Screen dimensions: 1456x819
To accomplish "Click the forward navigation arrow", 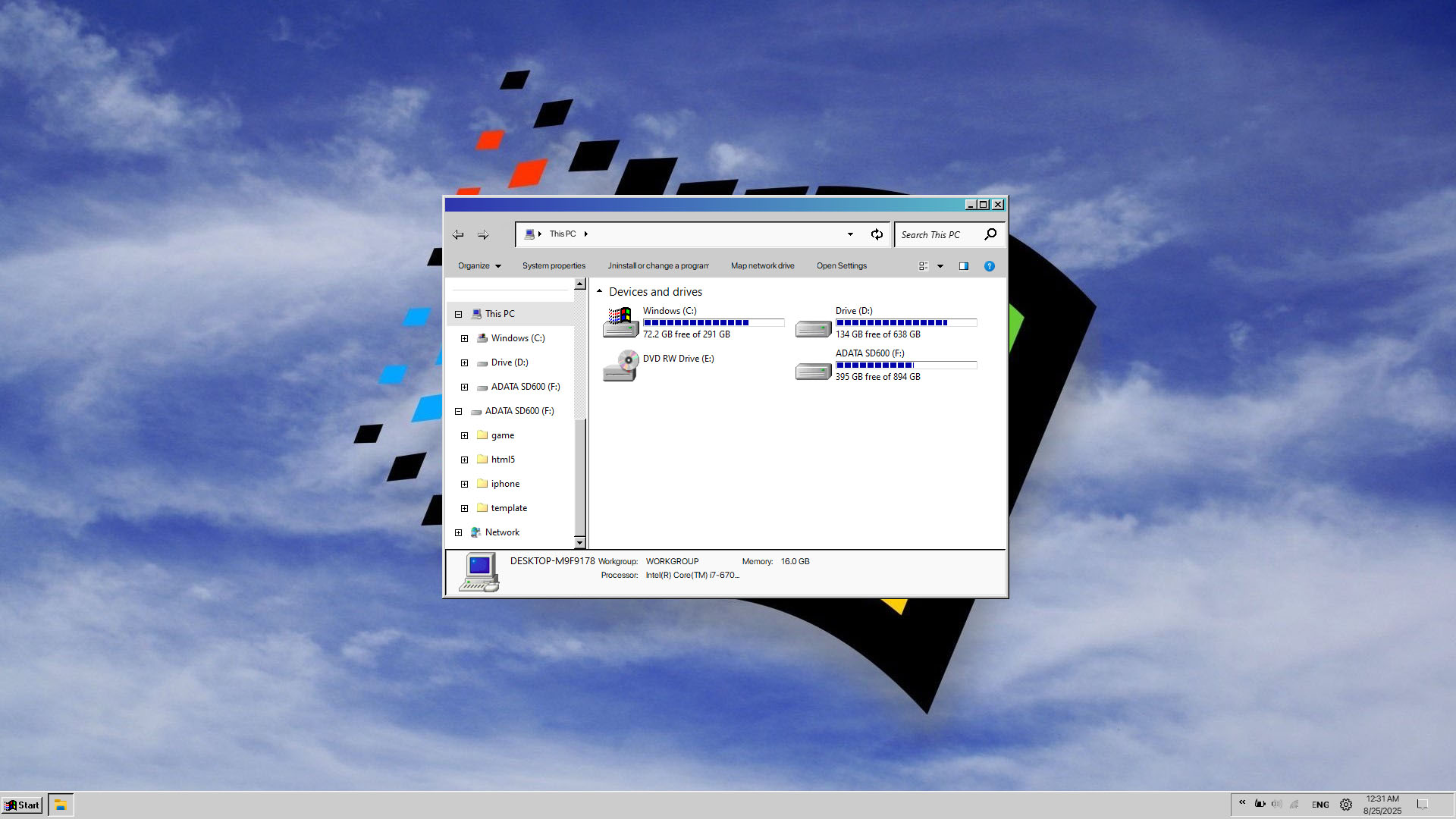I will [483, 235].
